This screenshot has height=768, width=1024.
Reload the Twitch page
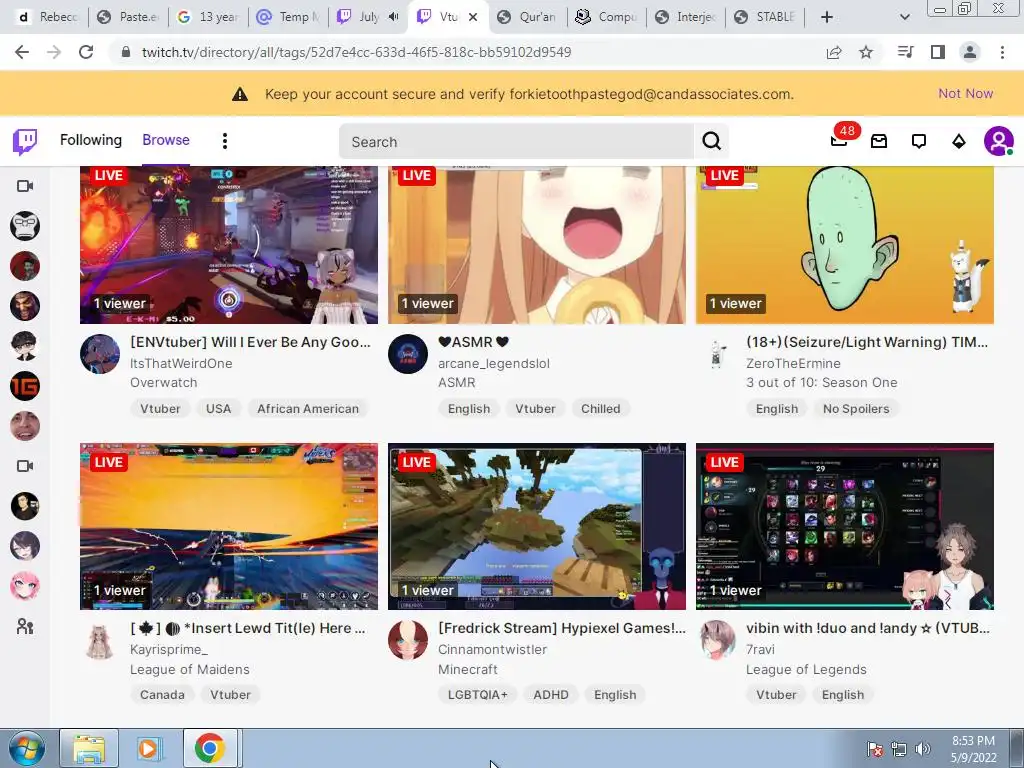[86, 52]
